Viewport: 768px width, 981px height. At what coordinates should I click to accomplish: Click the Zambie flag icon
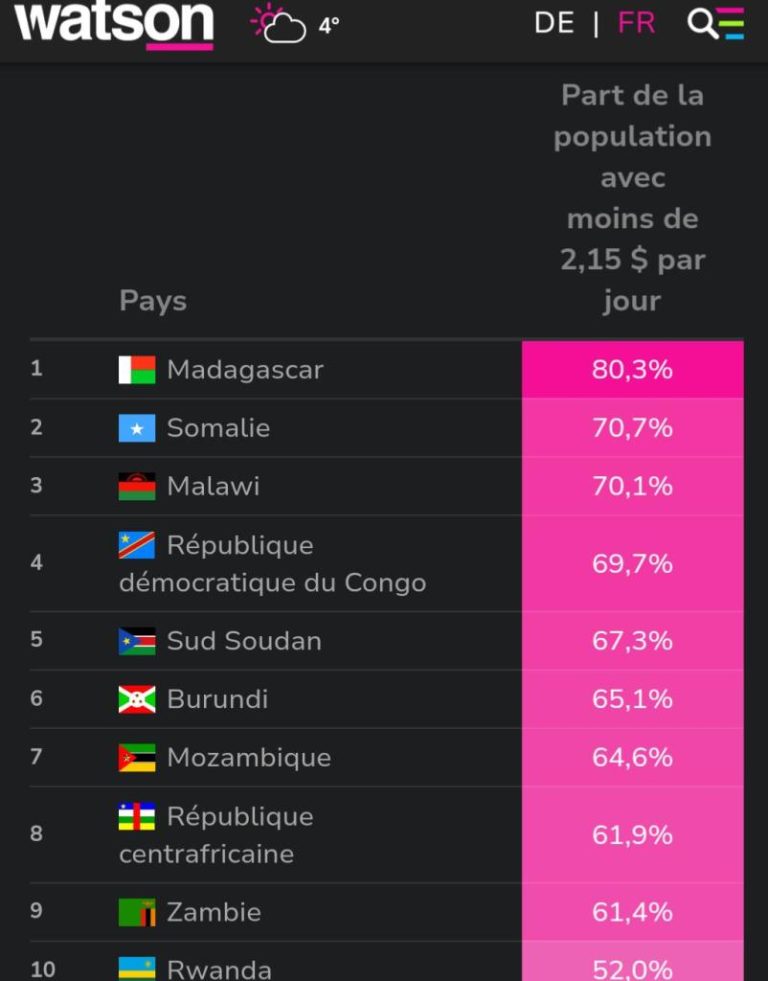point(137,912)
